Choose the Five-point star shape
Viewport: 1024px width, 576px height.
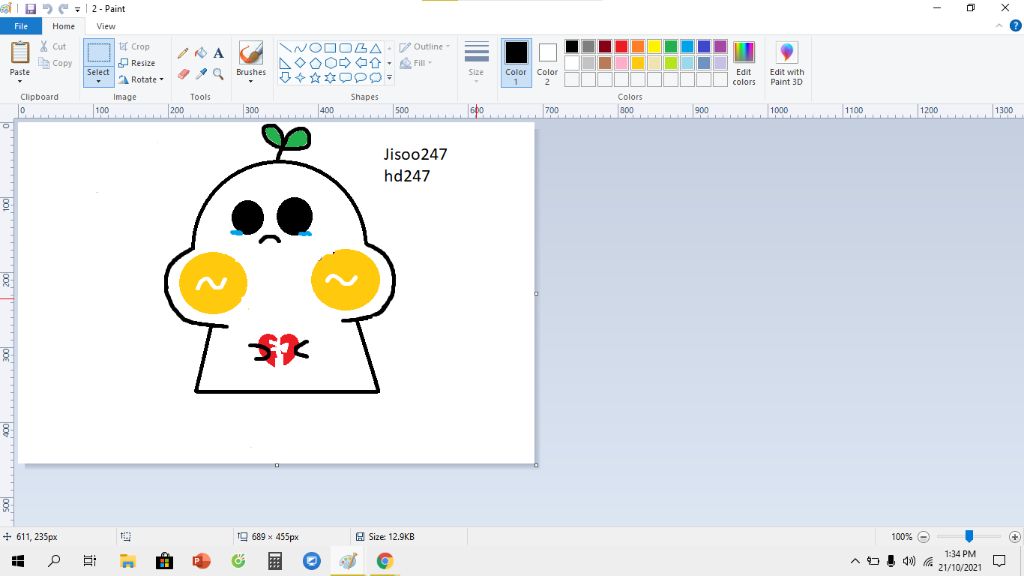[x=315, y=78]
